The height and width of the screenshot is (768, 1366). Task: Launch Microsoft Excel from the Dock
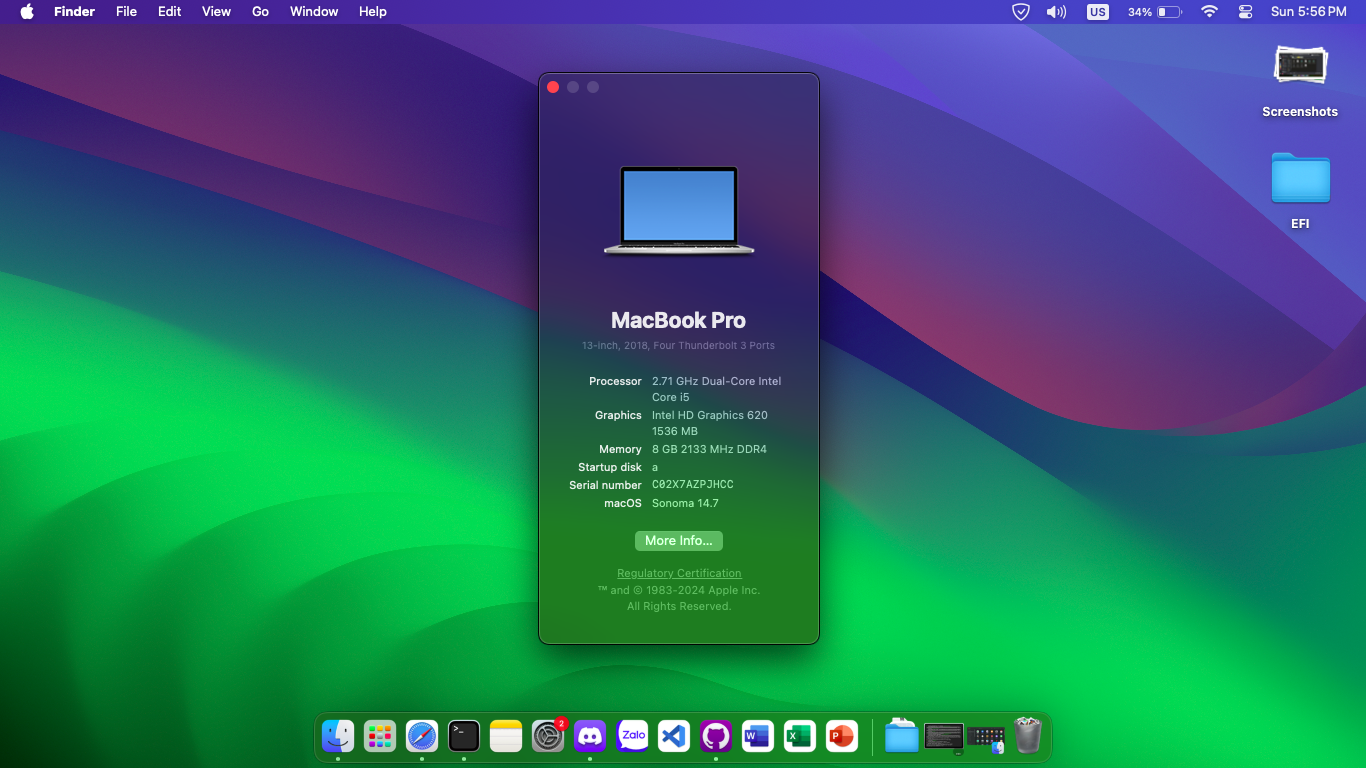pyautogui.click(x=800, y=737)
